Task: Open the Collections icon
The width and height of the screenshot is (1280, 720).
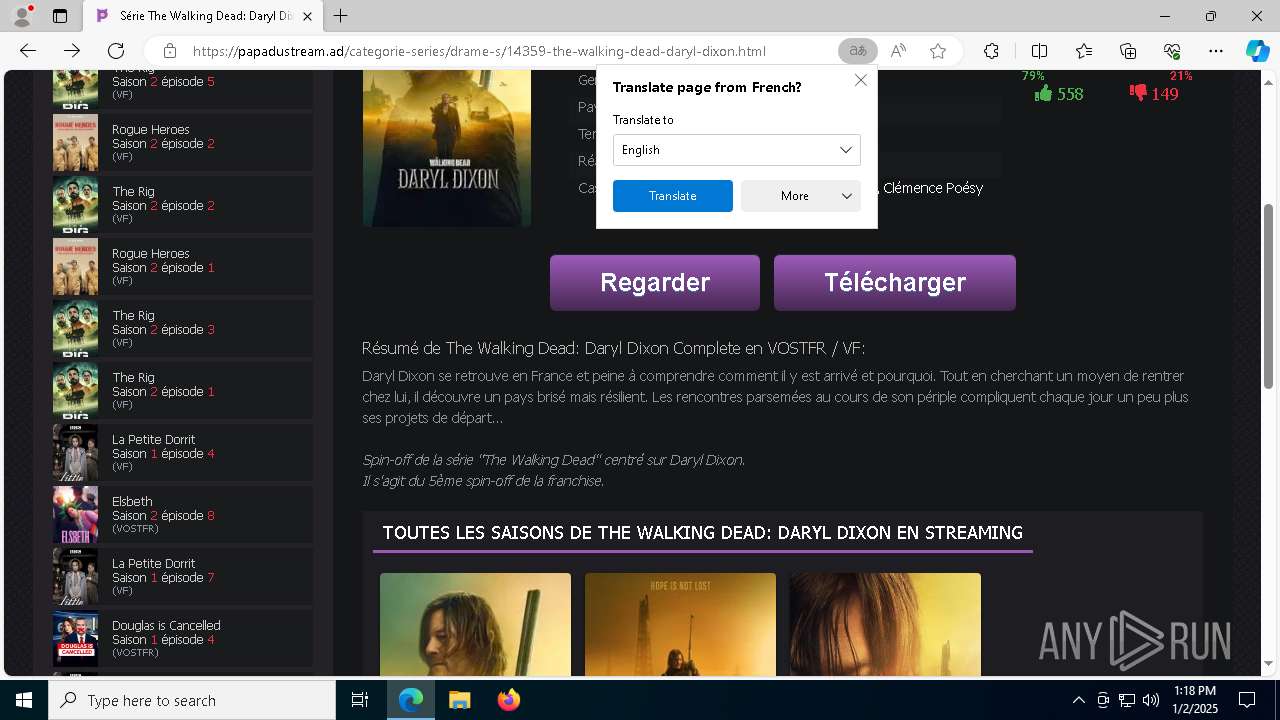Action: coord(1128,51)
